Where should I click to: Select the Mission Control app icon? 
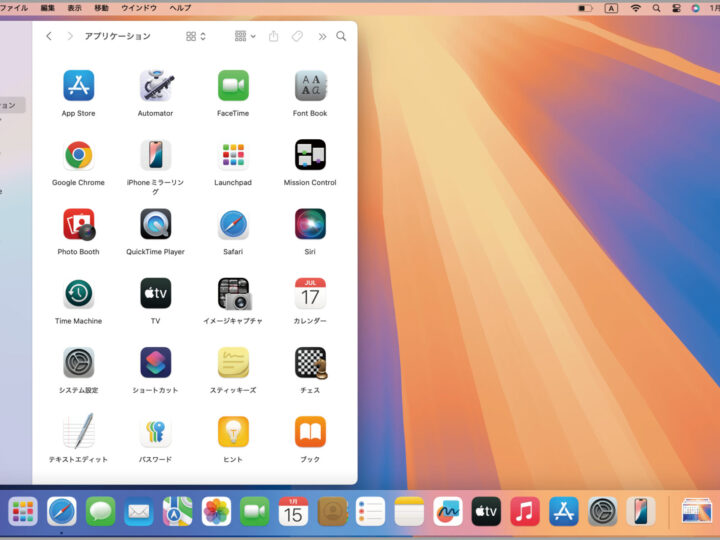point(310,155)
